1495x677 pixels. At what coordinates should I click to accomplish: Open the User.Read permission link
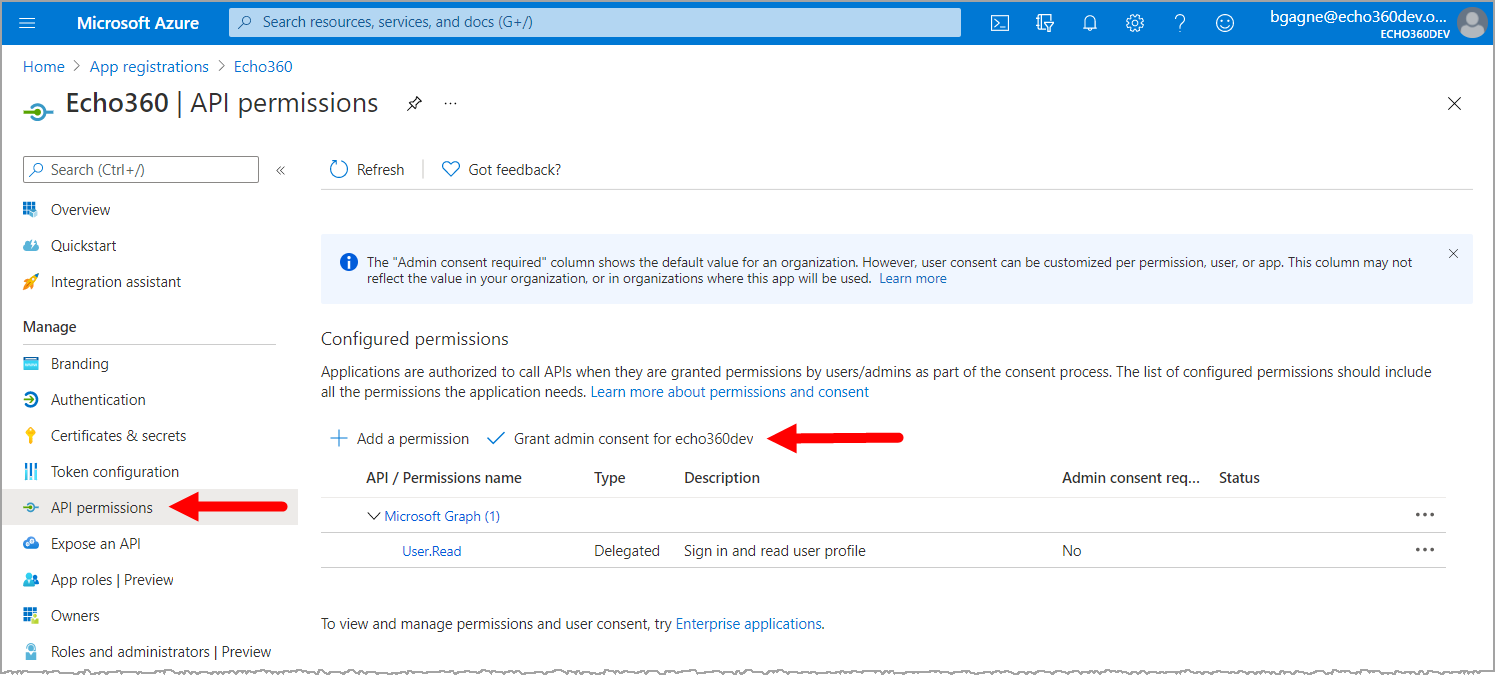432,551
